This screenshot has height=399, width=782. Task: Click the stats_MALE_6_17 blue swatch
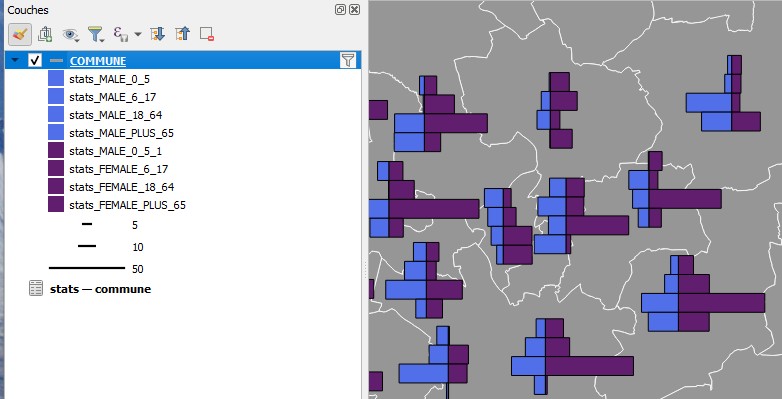tap(56, 96)
